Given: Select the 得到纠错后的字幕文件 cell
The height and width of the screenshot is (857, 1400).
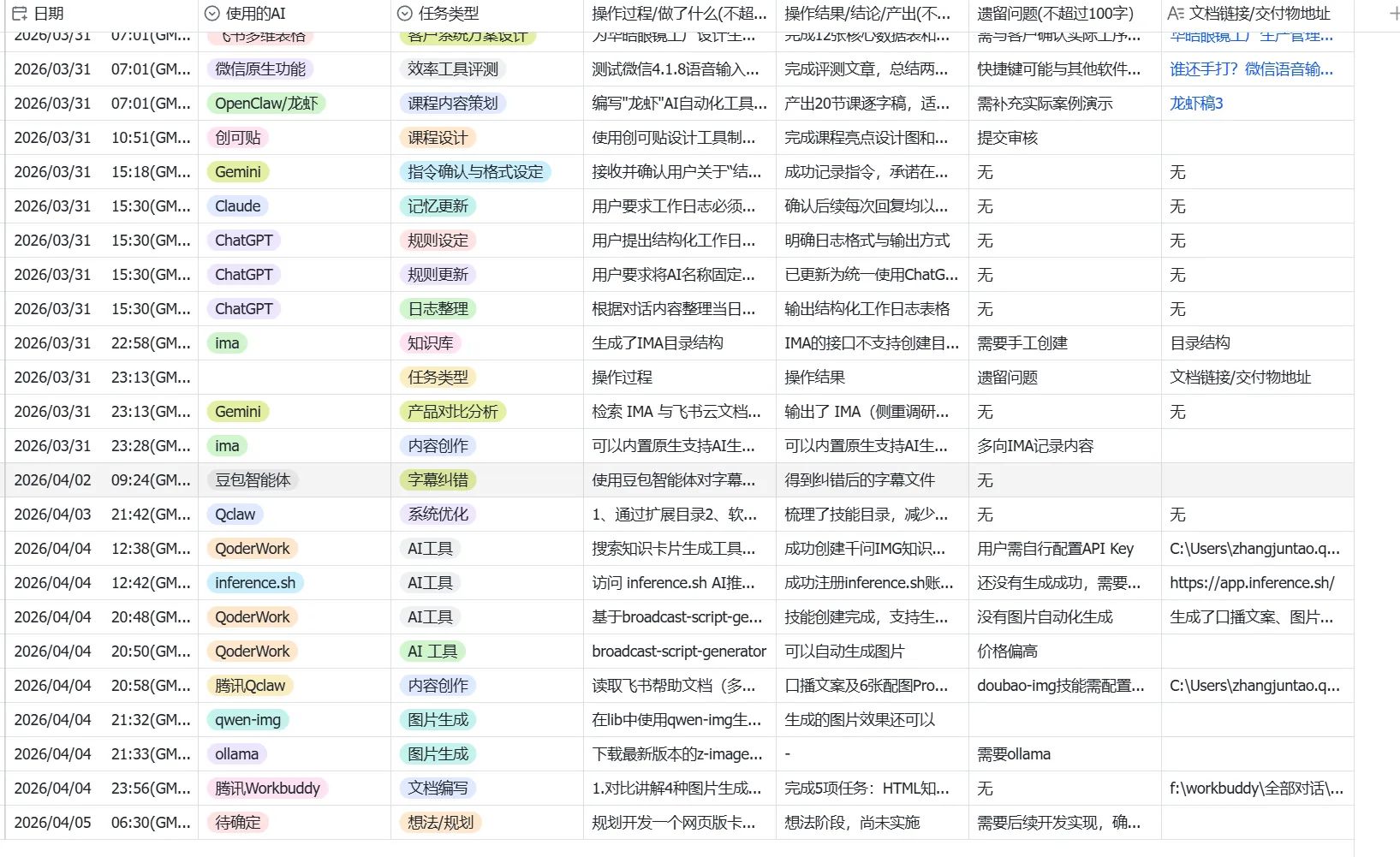Looking at the screenshot, I should (x=873, y=480).
